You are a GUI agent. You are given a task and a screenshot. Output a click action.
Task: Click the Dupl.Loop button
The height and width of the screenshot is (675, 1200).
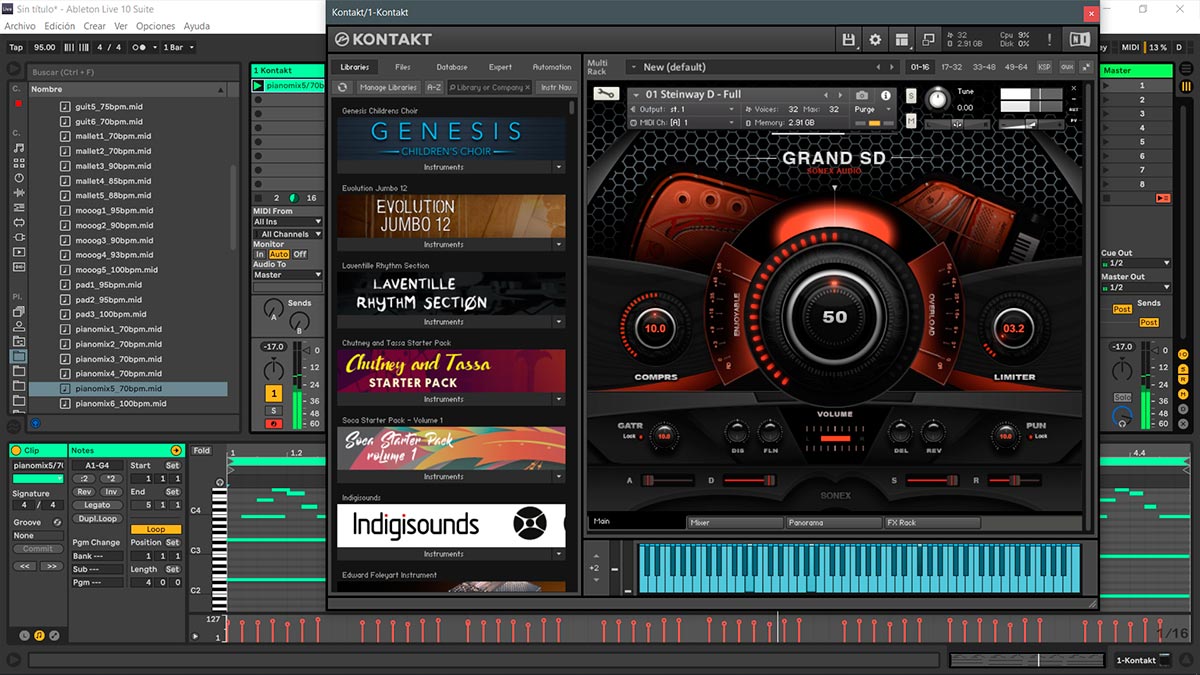click(x=97, y=518)
